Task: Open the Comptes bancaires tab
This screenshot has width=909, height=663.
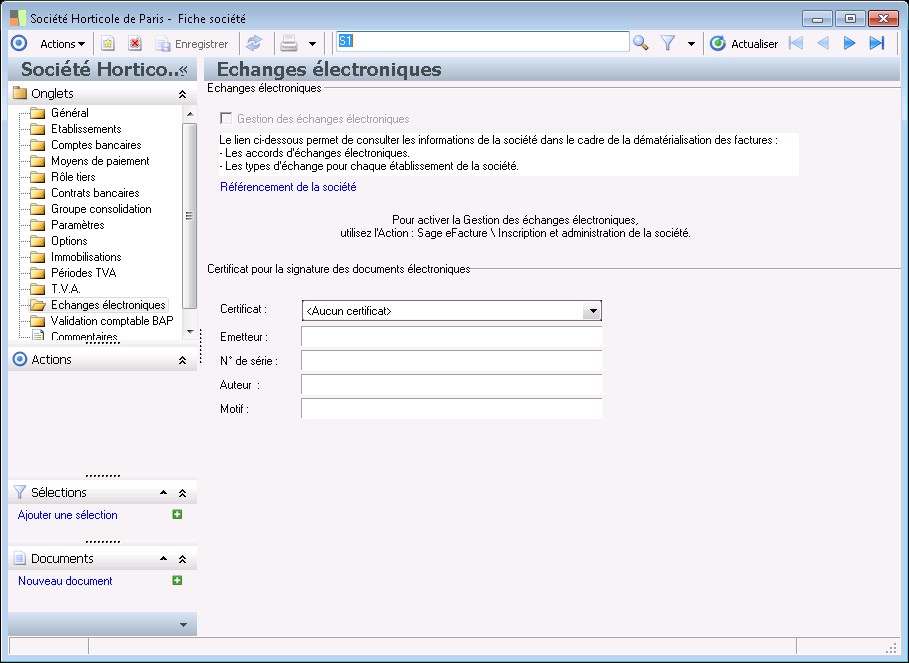Action: [x=96, y=145]
